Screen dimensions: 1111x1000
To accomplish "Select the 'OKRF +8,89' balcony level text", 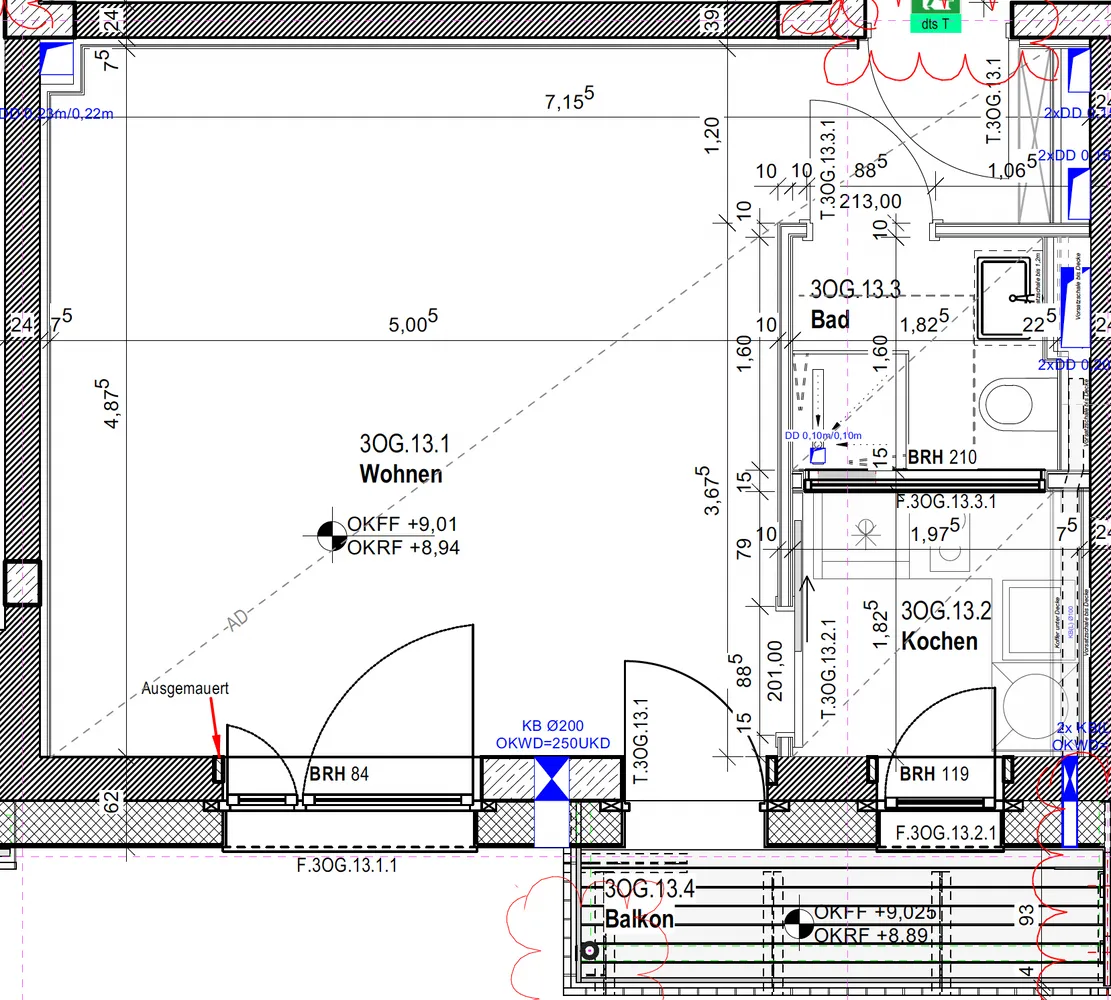I will click(871, 936).
